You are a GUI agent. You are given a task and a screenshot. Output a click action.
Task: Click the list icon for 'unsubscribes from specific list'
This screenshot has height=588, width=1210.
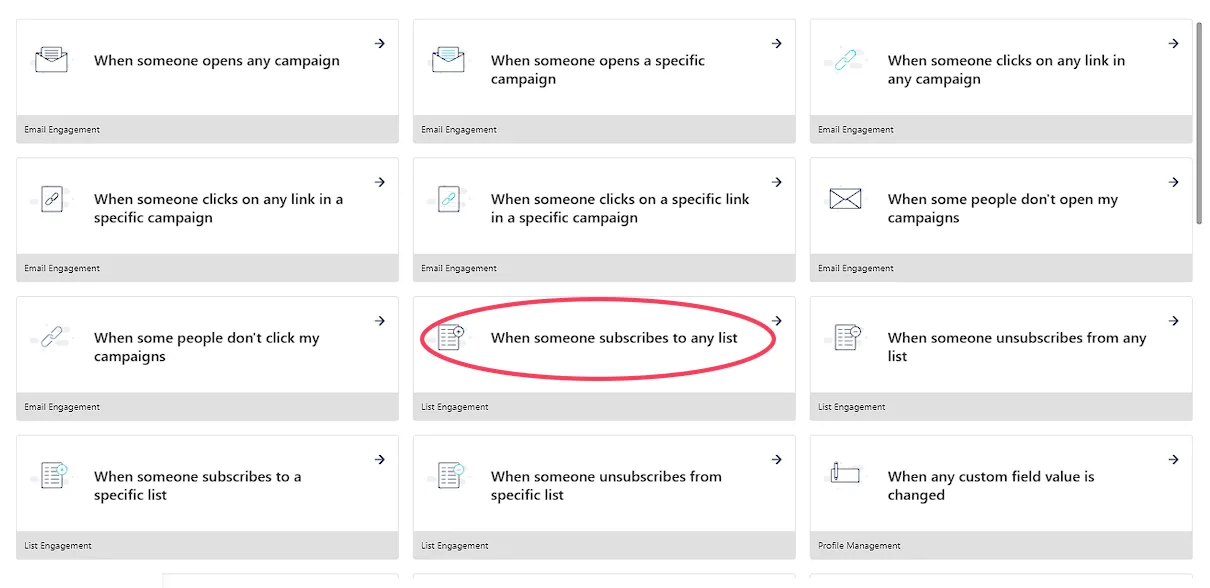450,475
